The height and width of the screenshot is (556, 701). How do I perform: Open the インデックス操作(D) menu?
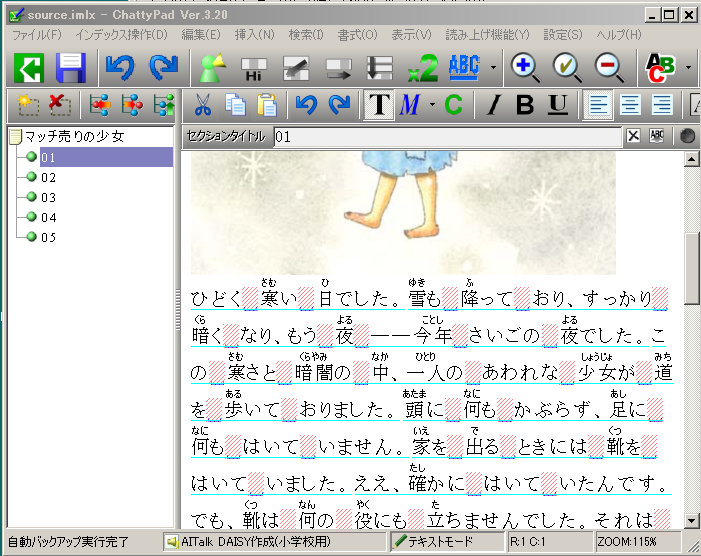point(121,35)
